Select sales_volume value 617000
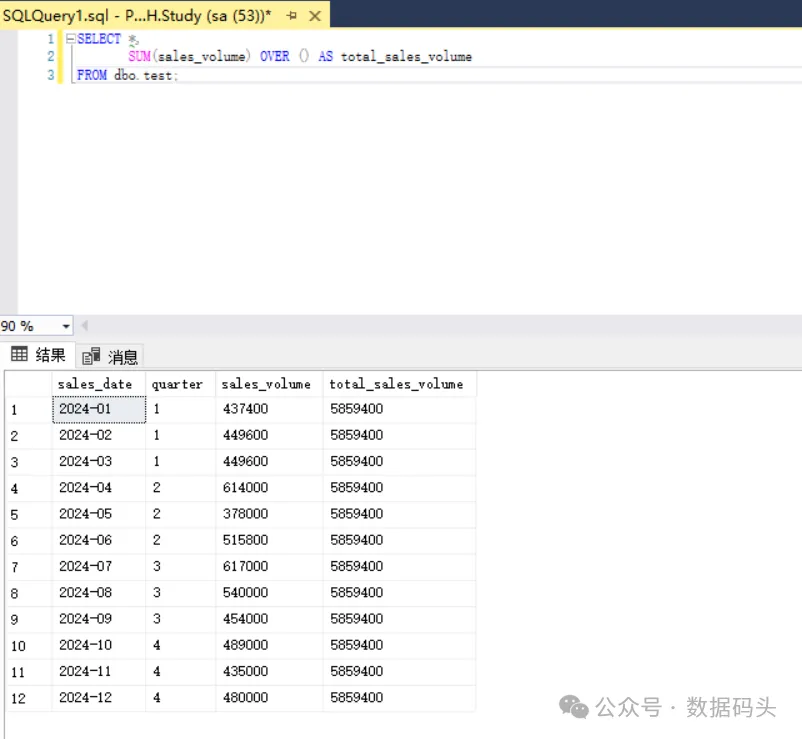 [269, 567]
